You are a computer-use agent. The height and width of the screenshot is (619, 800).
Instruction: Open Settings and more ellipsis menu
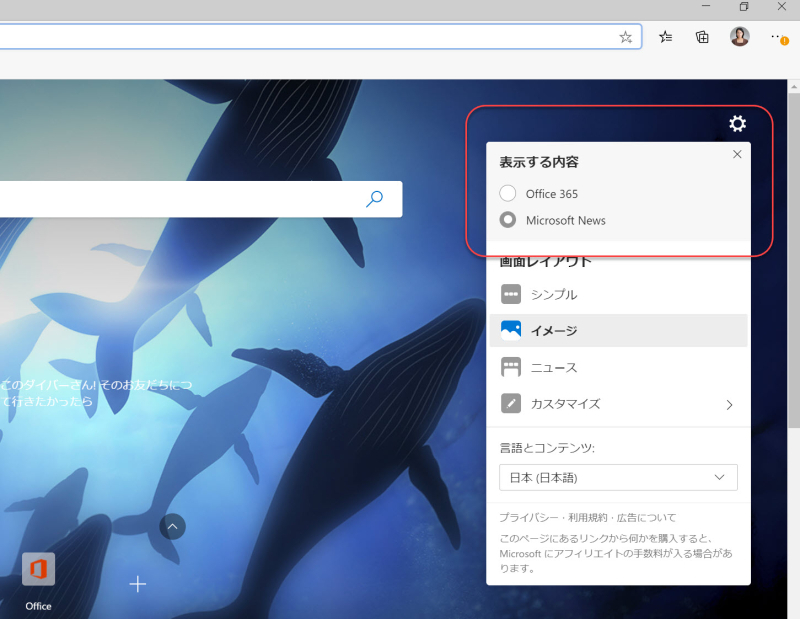[x=779, y=37]
